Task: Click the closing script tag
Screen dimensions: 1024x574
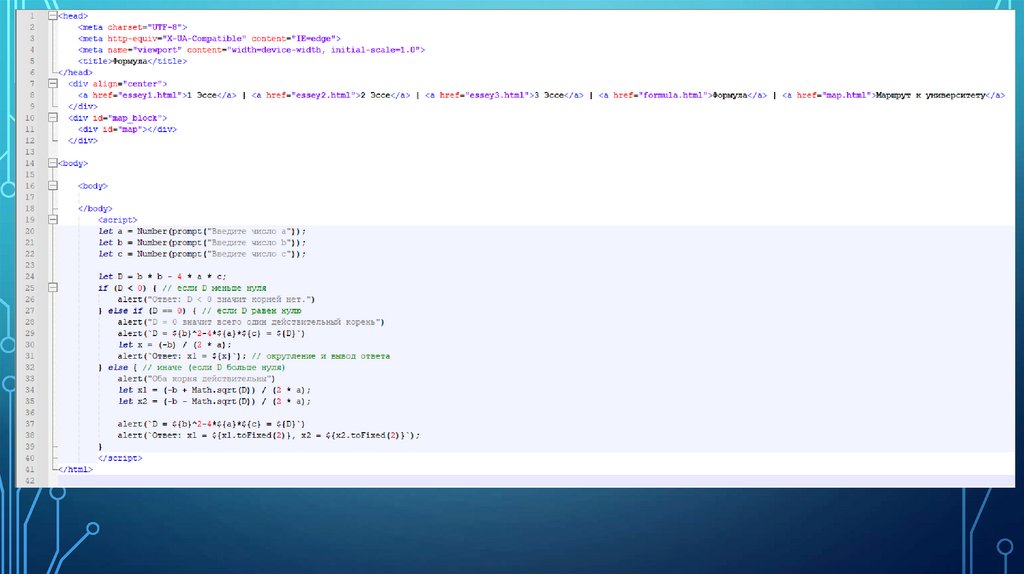Action: click(120, 457)
